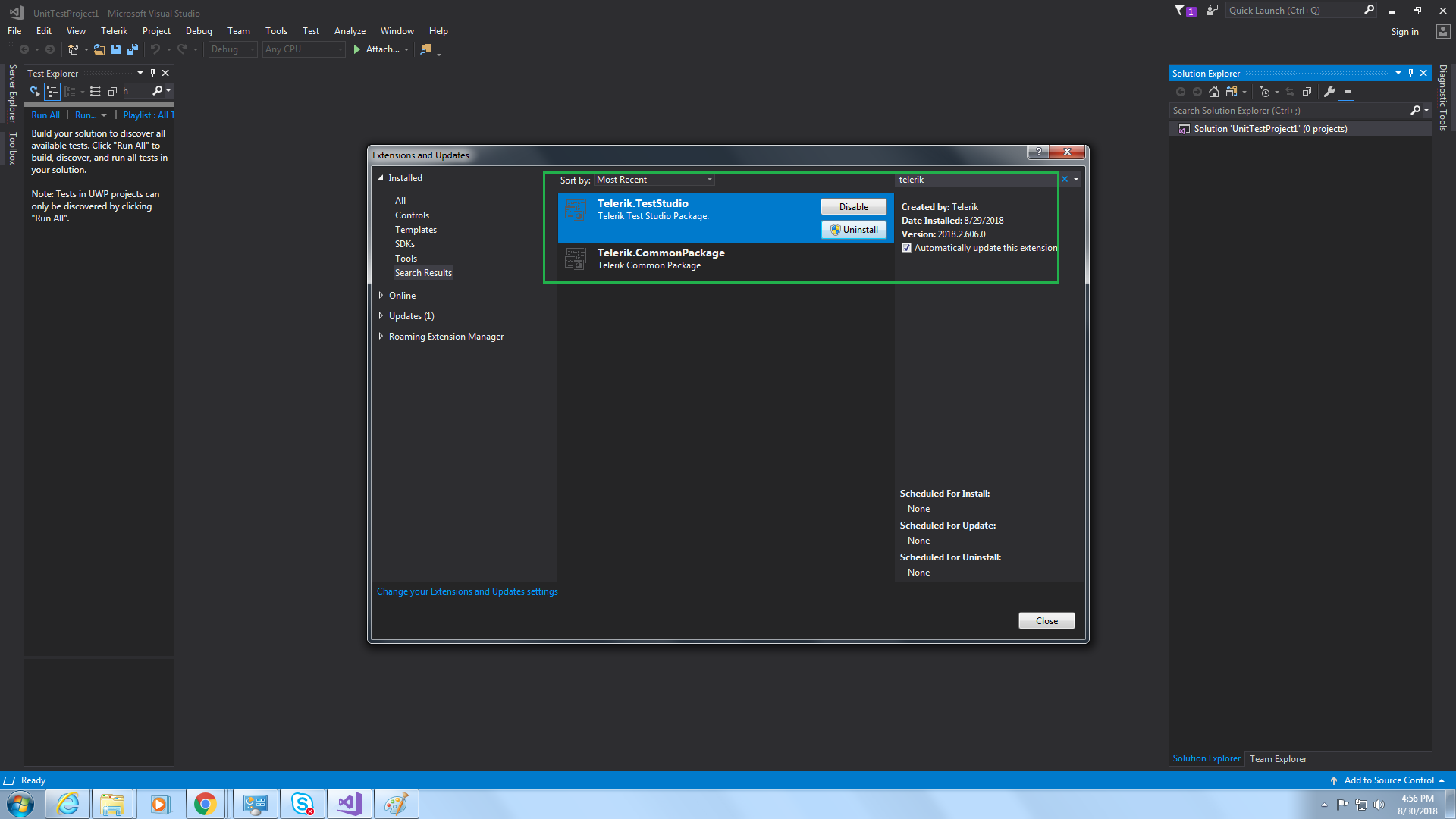Open the Test menu
This screenshot has width=1456, height=819.
coord(311,31)
